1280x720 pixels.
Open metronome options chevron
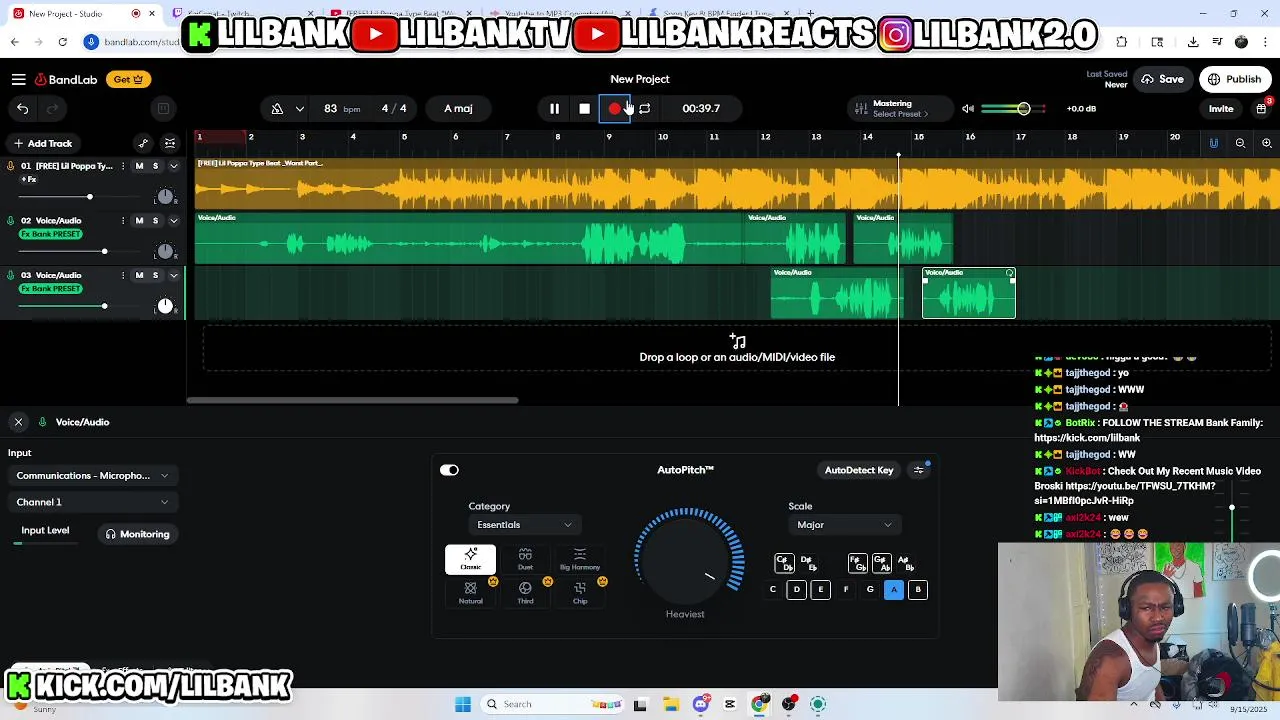300,108
